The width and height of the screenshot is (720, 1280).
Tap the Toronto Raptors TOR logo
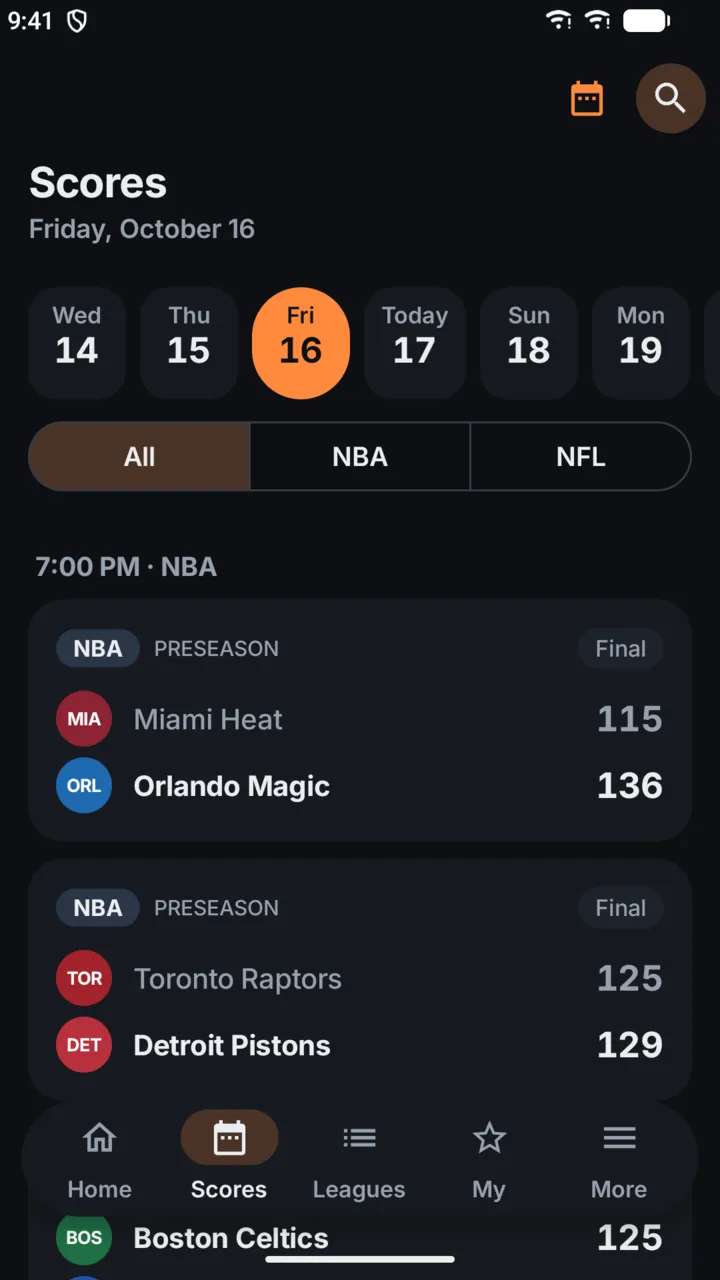pos(84,978)
